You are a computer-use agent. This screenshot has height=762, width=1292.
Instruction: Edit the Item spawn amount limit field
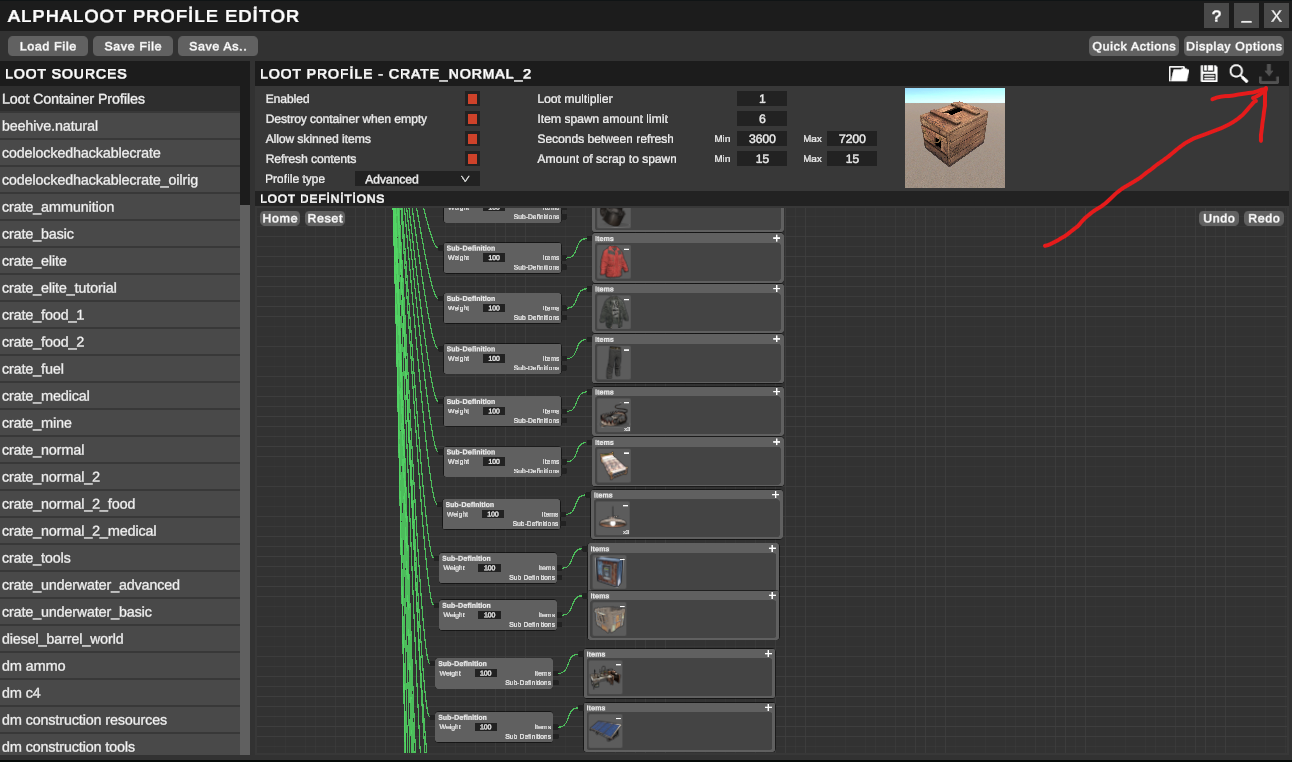pyautogui.click(x=762, y=119)
